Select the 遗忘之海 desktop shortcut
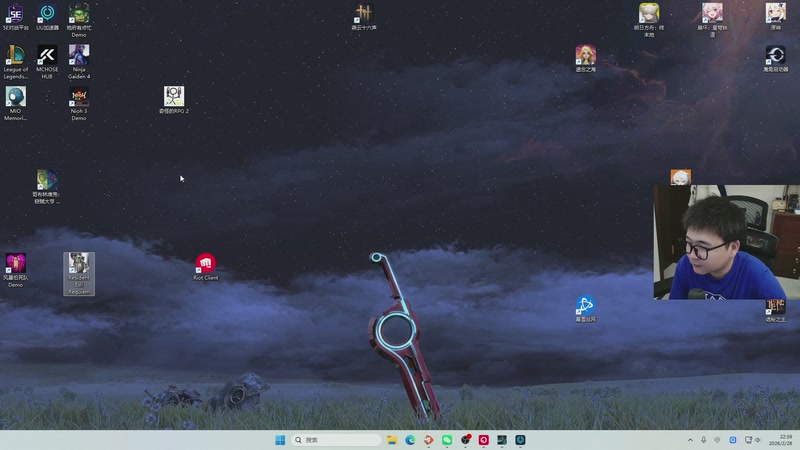The height and width of the screenshot is (450, 800). pos(586,59)
